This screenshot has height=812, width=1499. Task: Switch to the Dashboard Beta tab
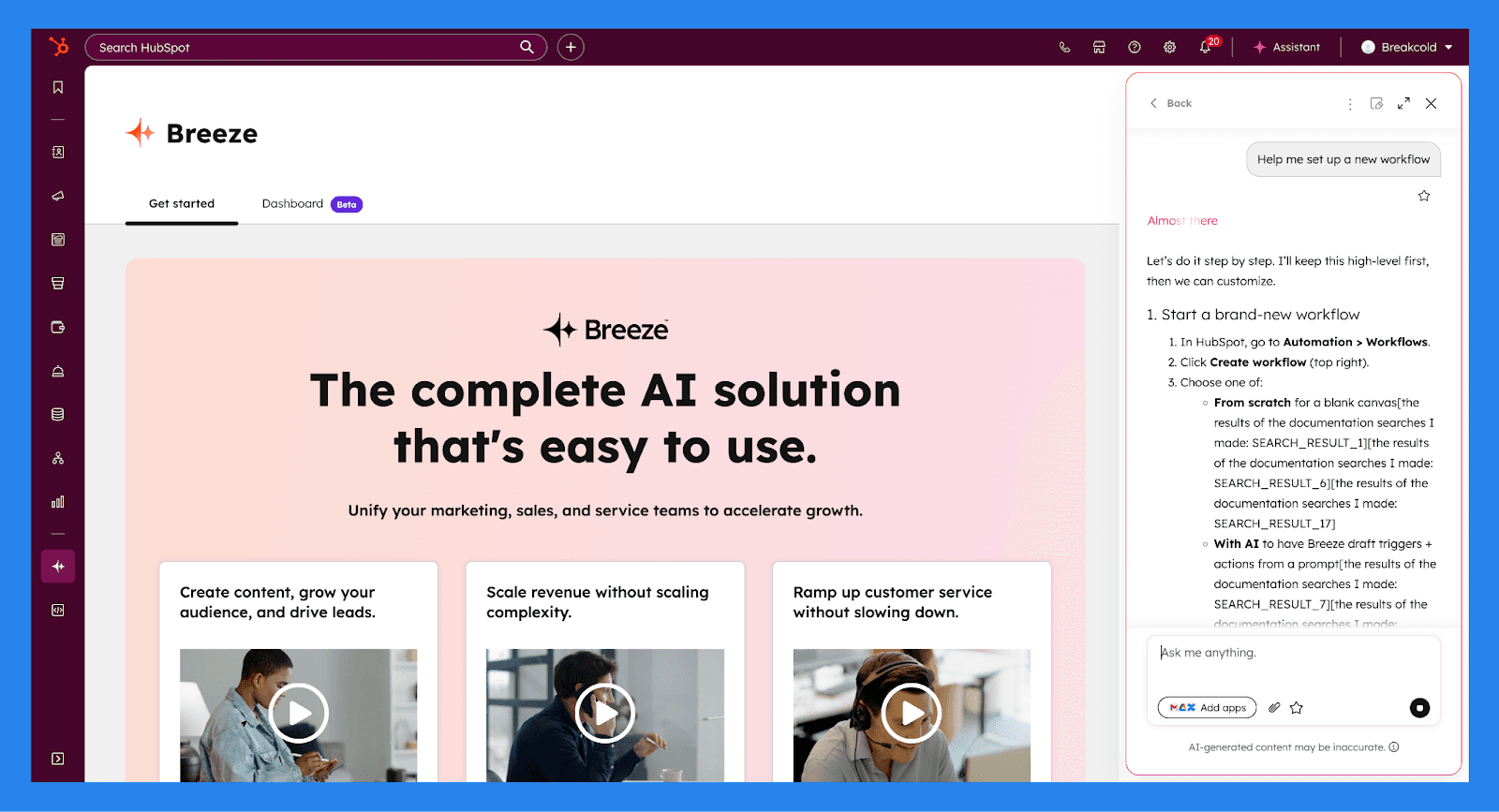[312, 203]
